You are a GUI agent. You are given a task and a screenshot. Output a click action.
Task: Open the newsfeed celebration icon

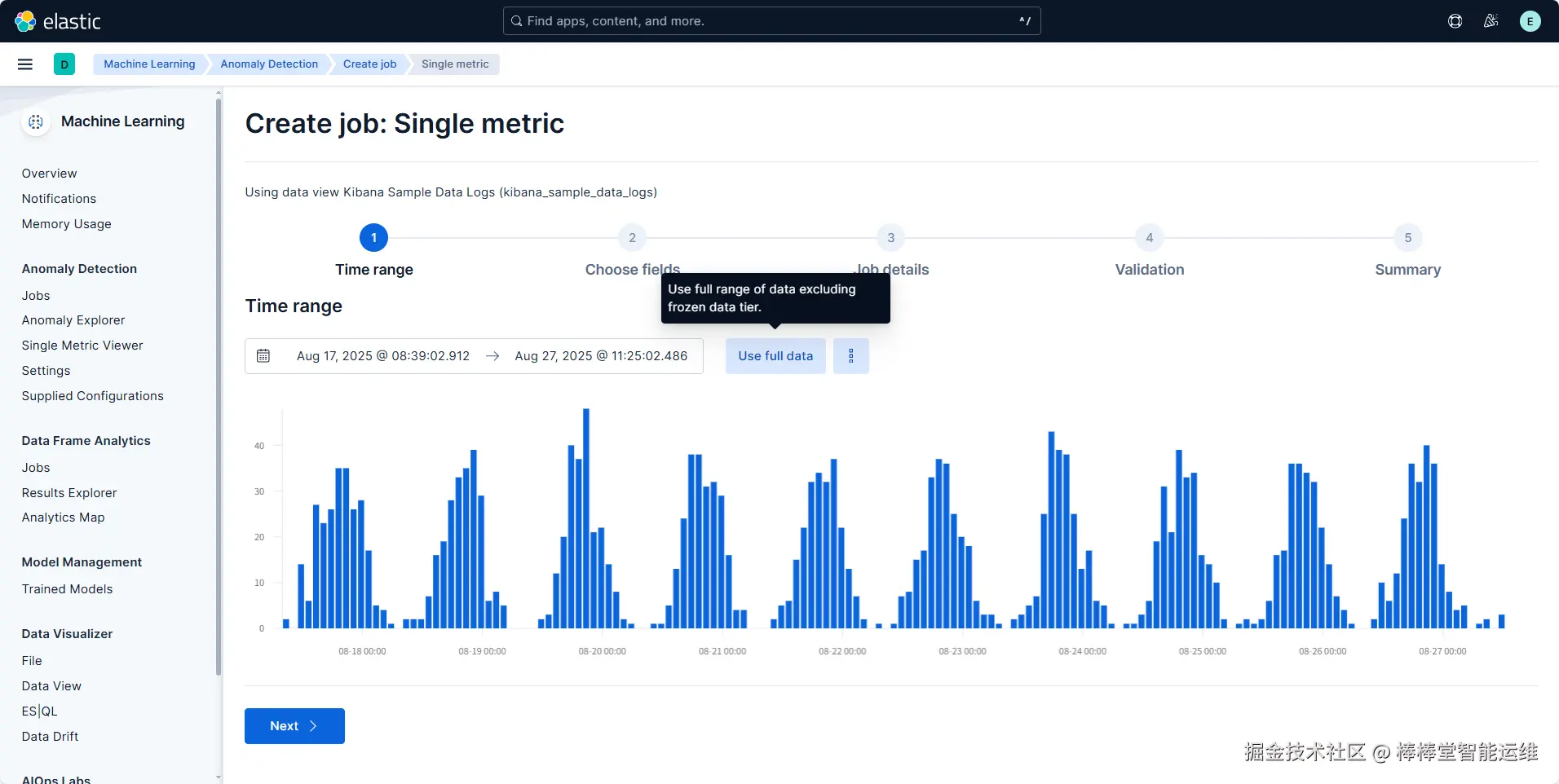click(x=1491, y=21)
